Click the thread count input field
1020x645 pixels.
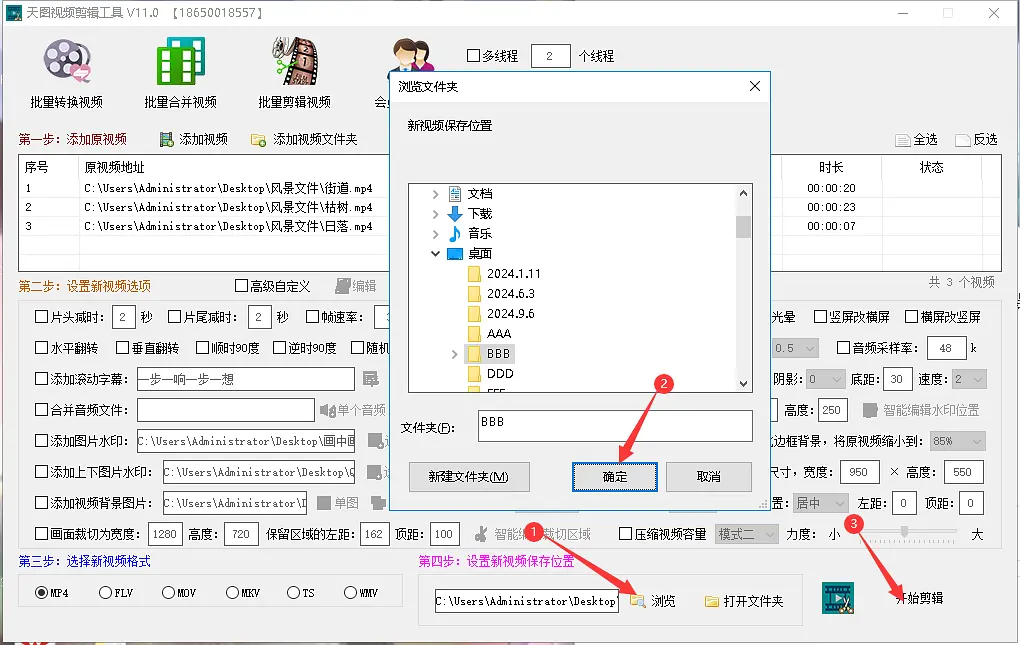pos(550,56)
